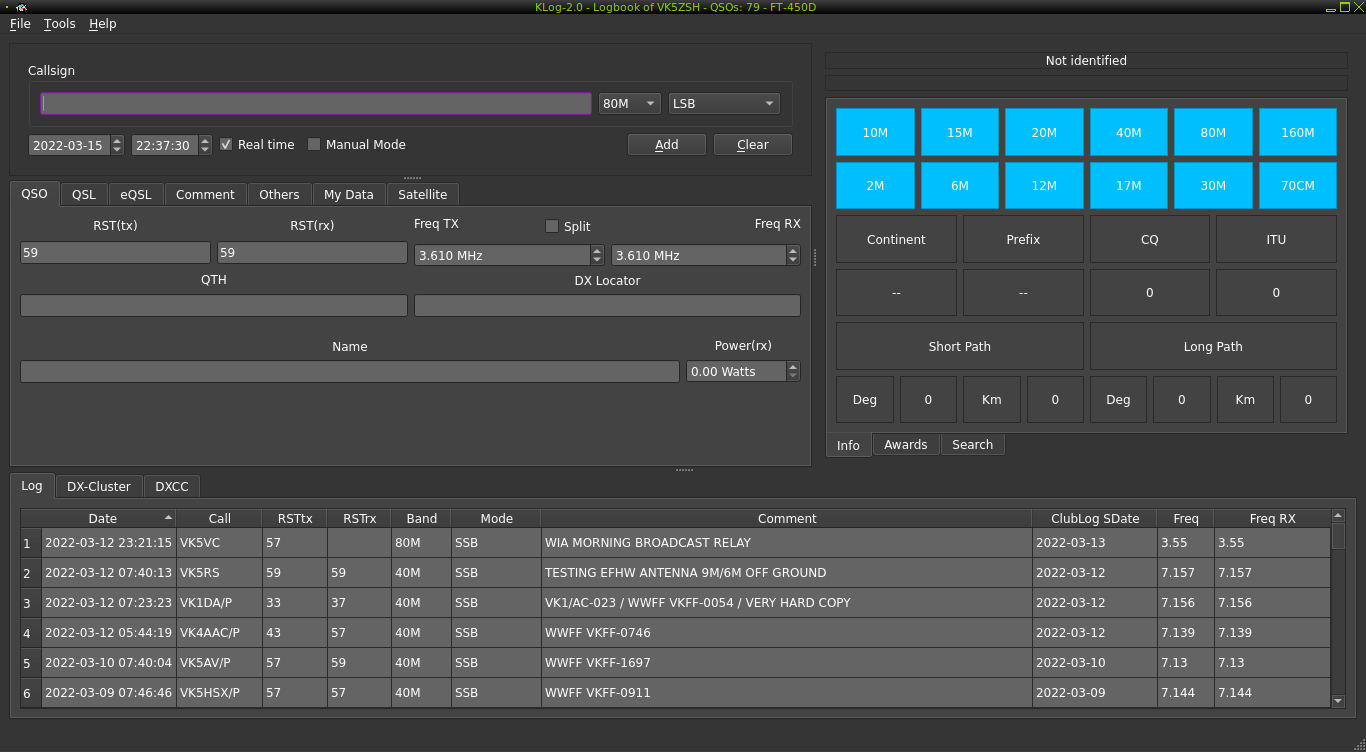Image resolution: width=1366 pixels, height=752 pixels.
Task: Switch to the Search tab
Action: tap(973, 445)
